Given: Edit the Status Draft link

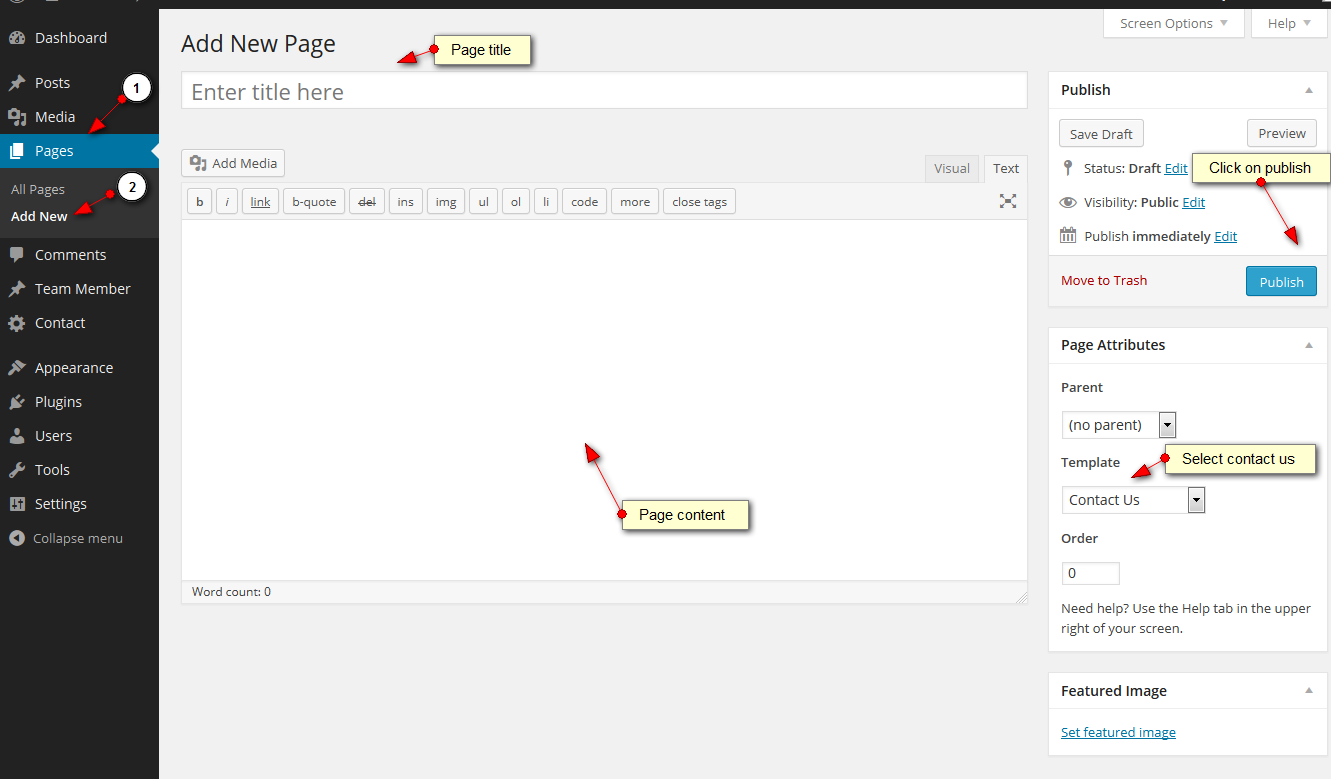Looking at the screenshot, I should pos(1176,168).
